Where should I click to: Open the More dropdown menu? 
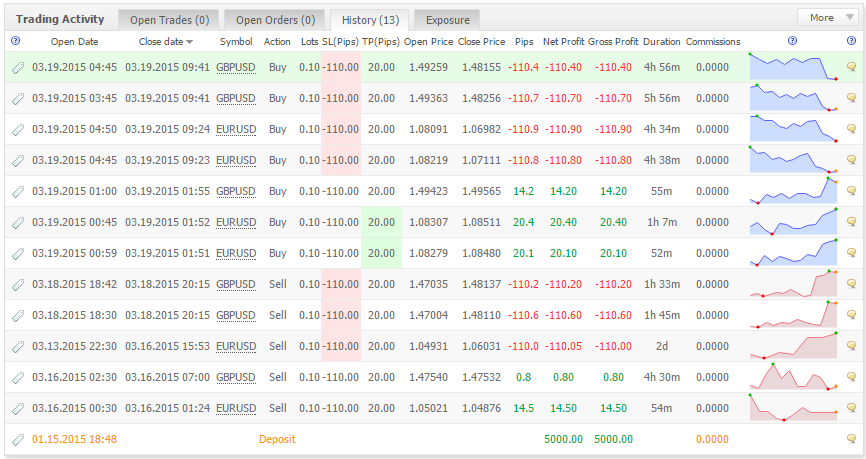tap(827, 18)
